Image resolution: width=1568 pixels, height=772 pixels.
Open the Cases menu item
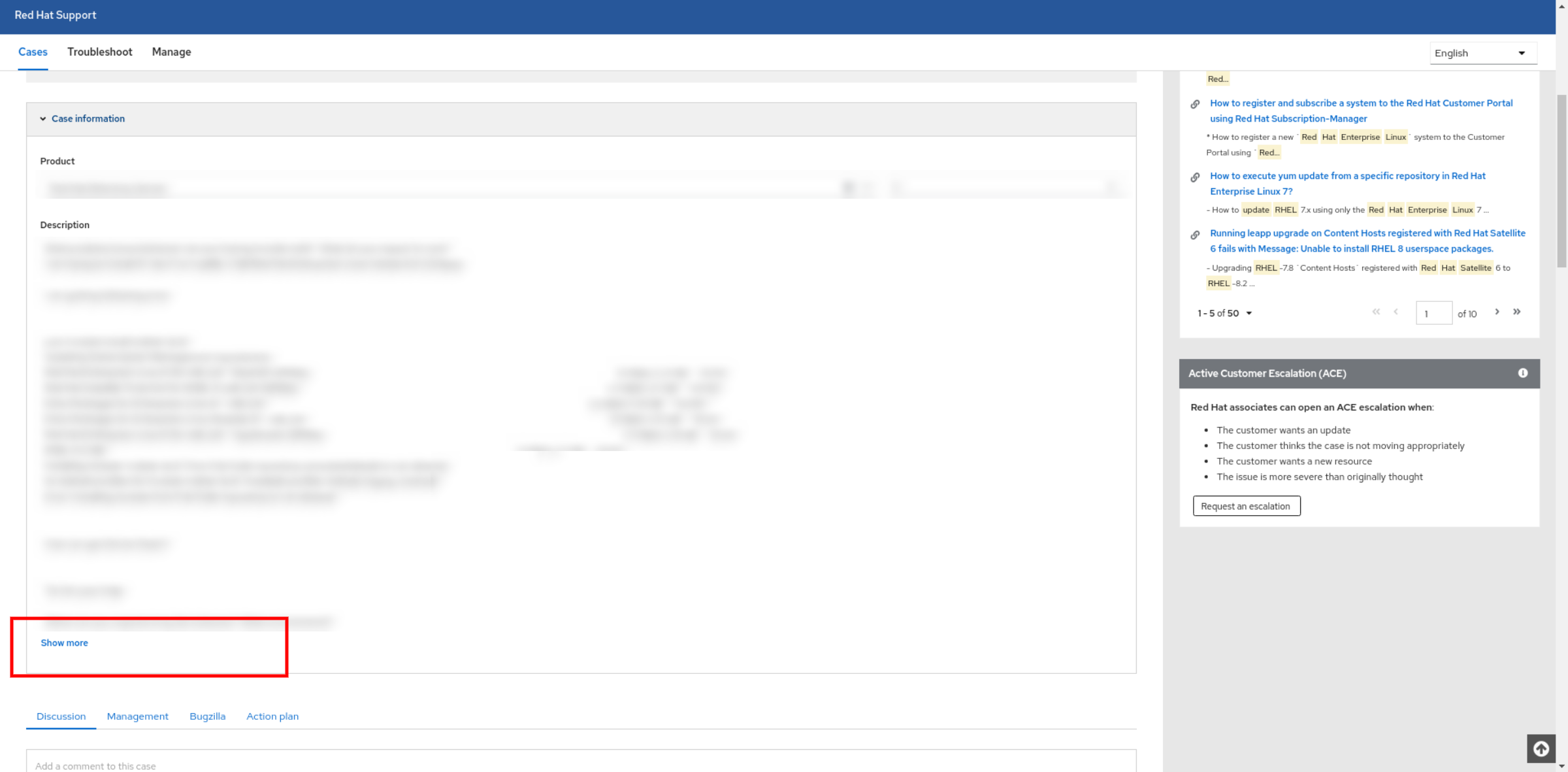pos(33,51)
